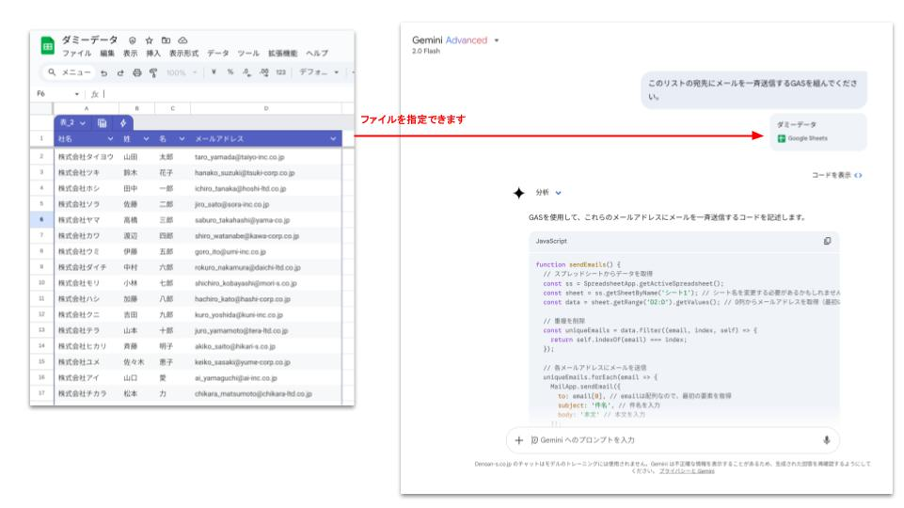Viewport: 904px width, 508px height.
Task: Open the メールアドレス column filter dropdown
Action: [x=333, y=139]
